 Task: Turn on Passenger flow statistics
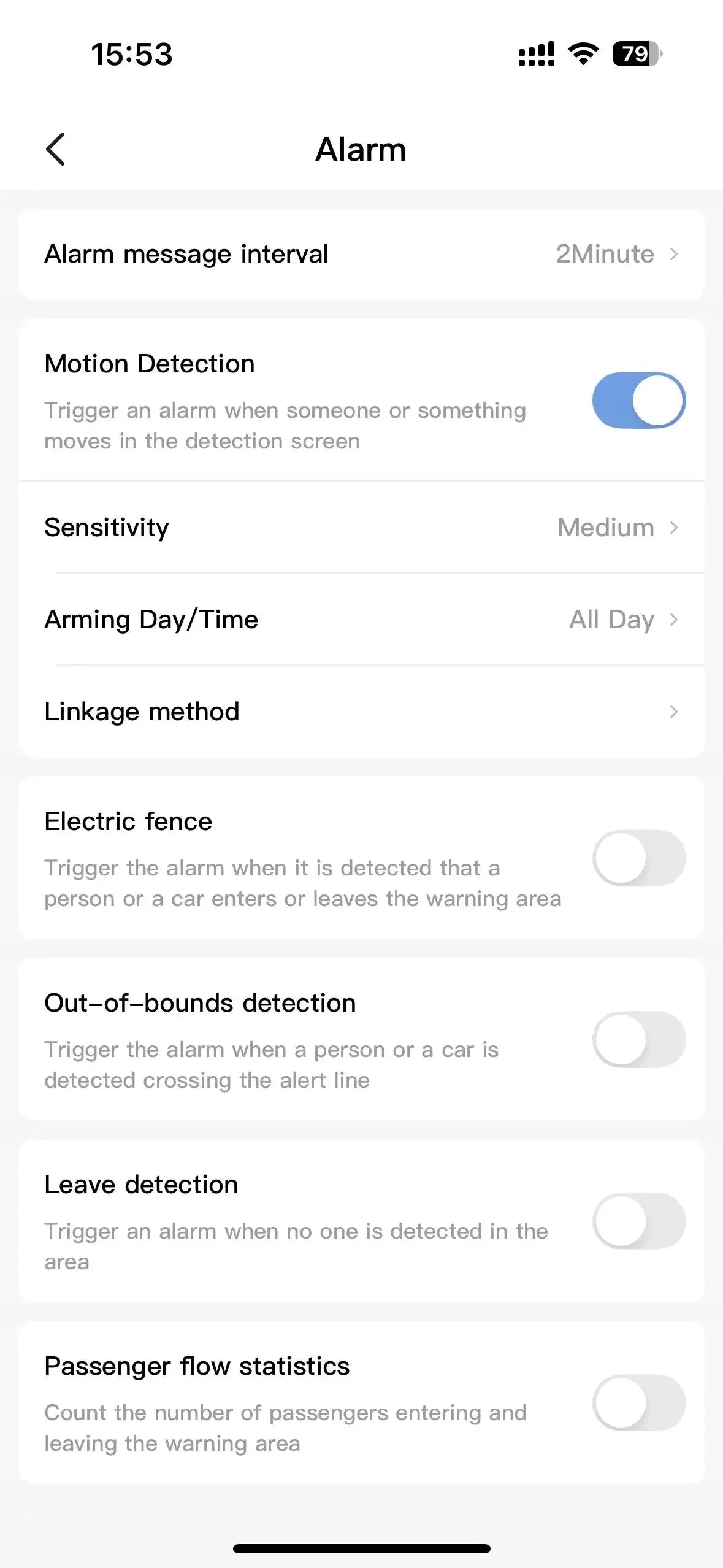(638, 1403)
